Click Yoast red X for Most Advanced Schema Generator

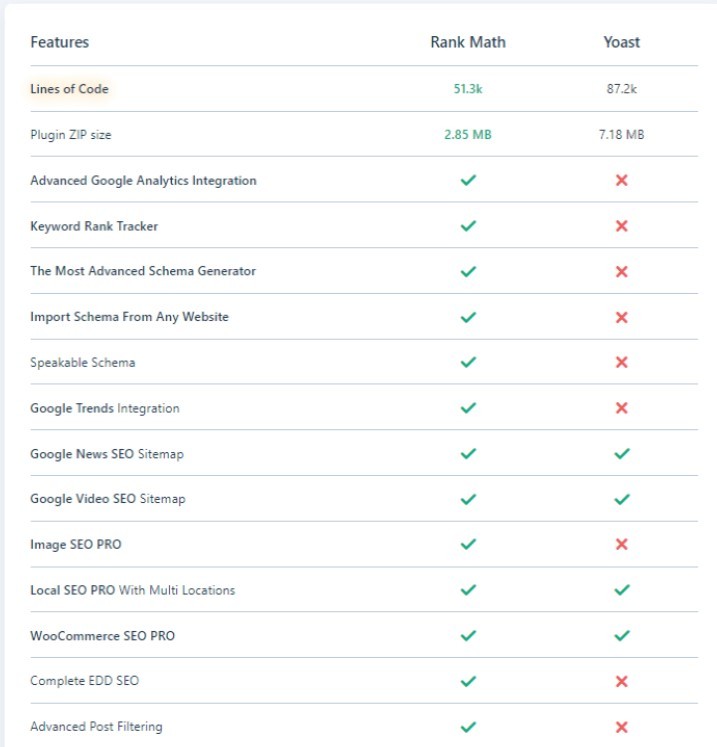(622, 272)
